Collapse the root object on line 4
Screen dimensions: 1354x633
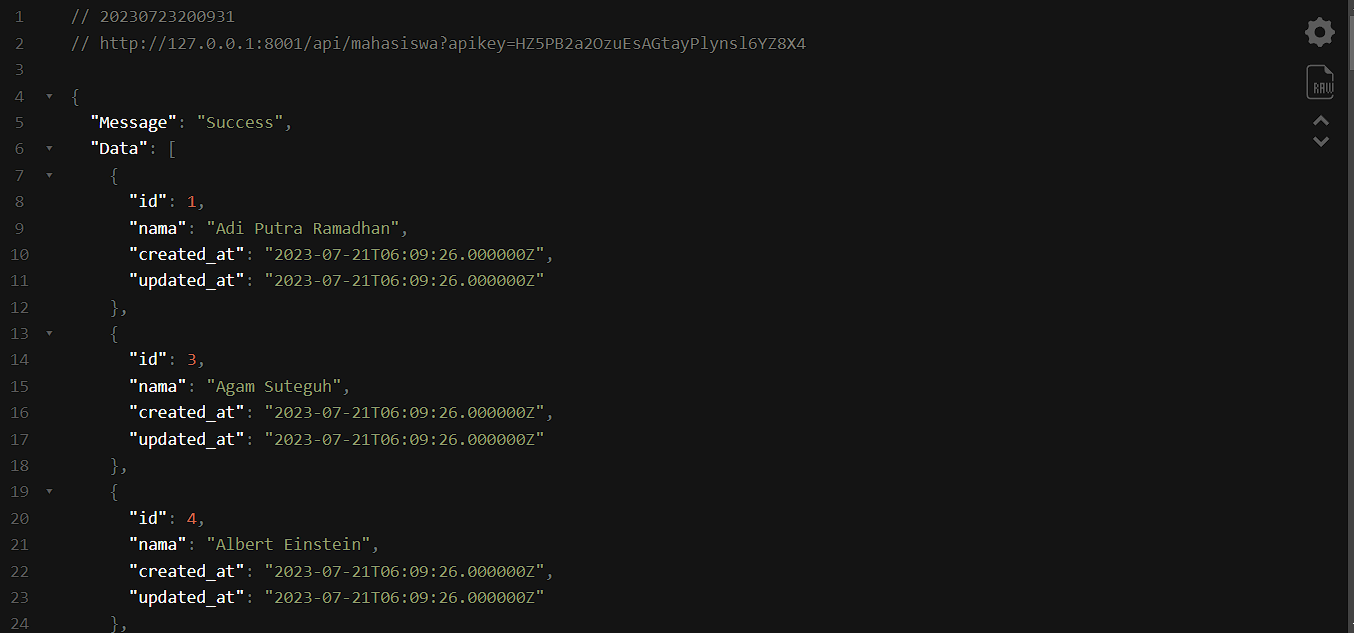point(49,97)
